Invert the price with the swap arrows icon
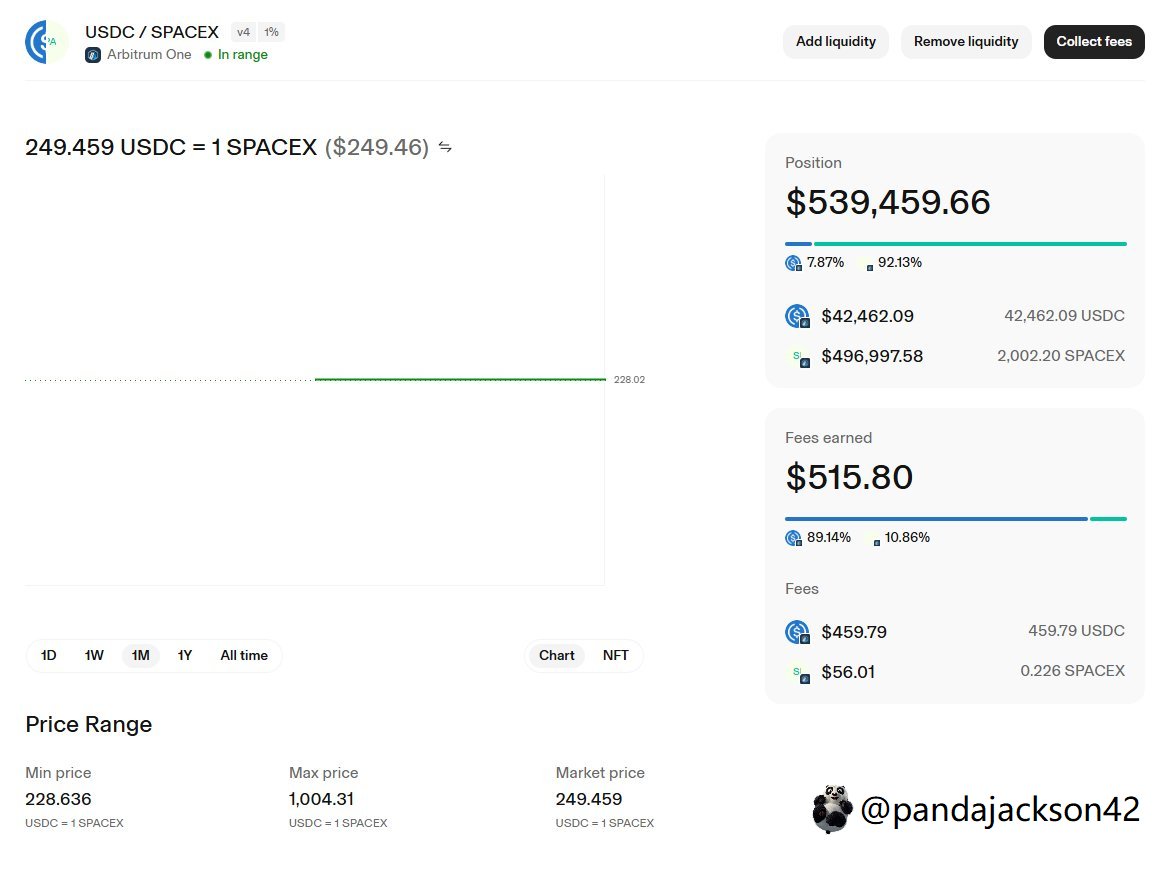The image size is (1175, 870). click(x=445, y=147)
